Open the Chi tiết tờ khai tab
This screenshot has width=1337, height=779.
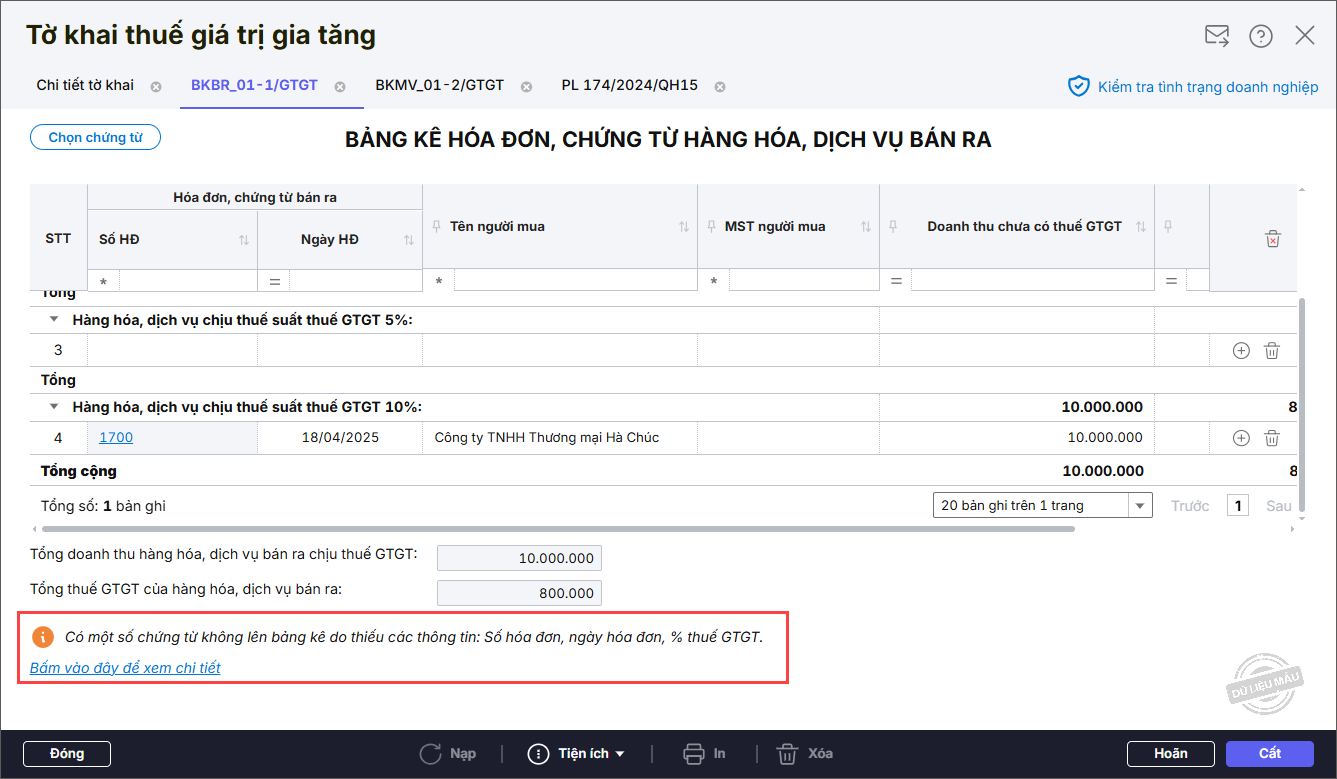[85, 86]
